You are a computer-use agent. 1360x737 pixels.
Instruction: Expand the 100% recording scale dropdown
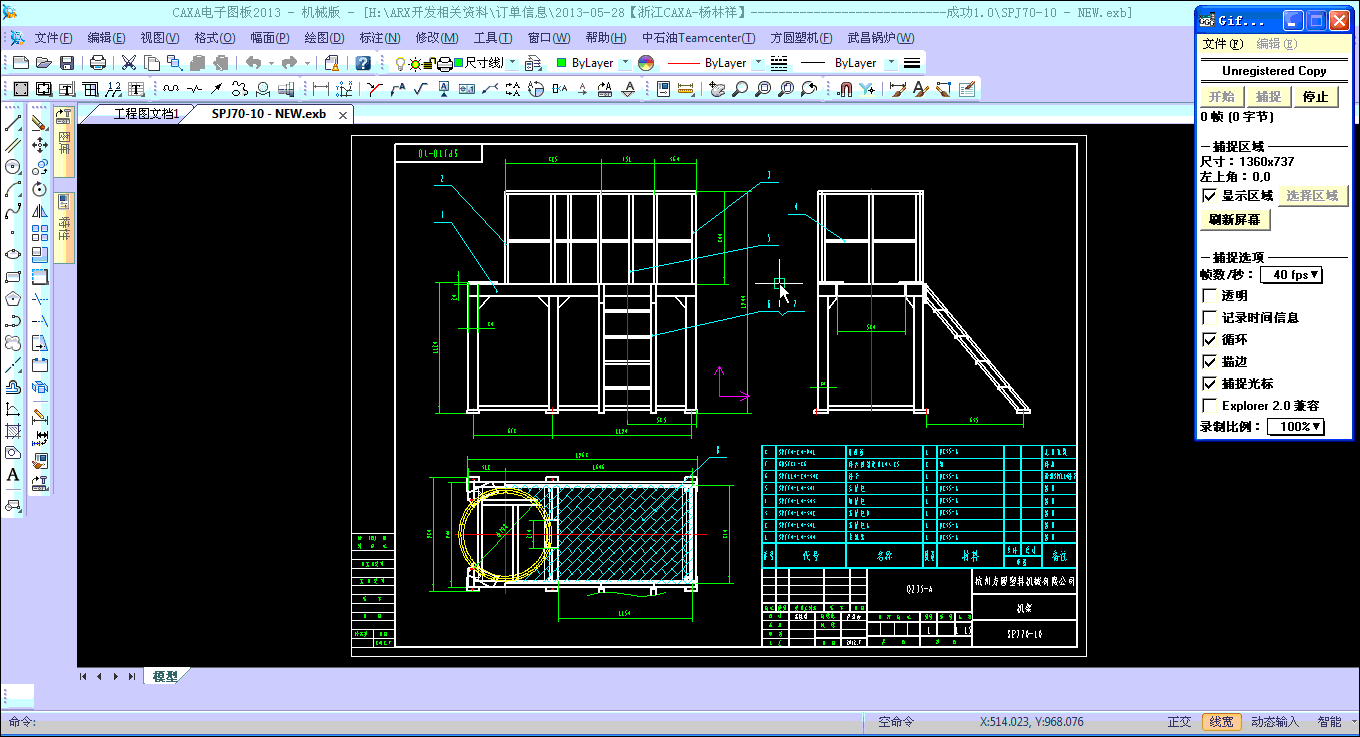click(1295, 427)
